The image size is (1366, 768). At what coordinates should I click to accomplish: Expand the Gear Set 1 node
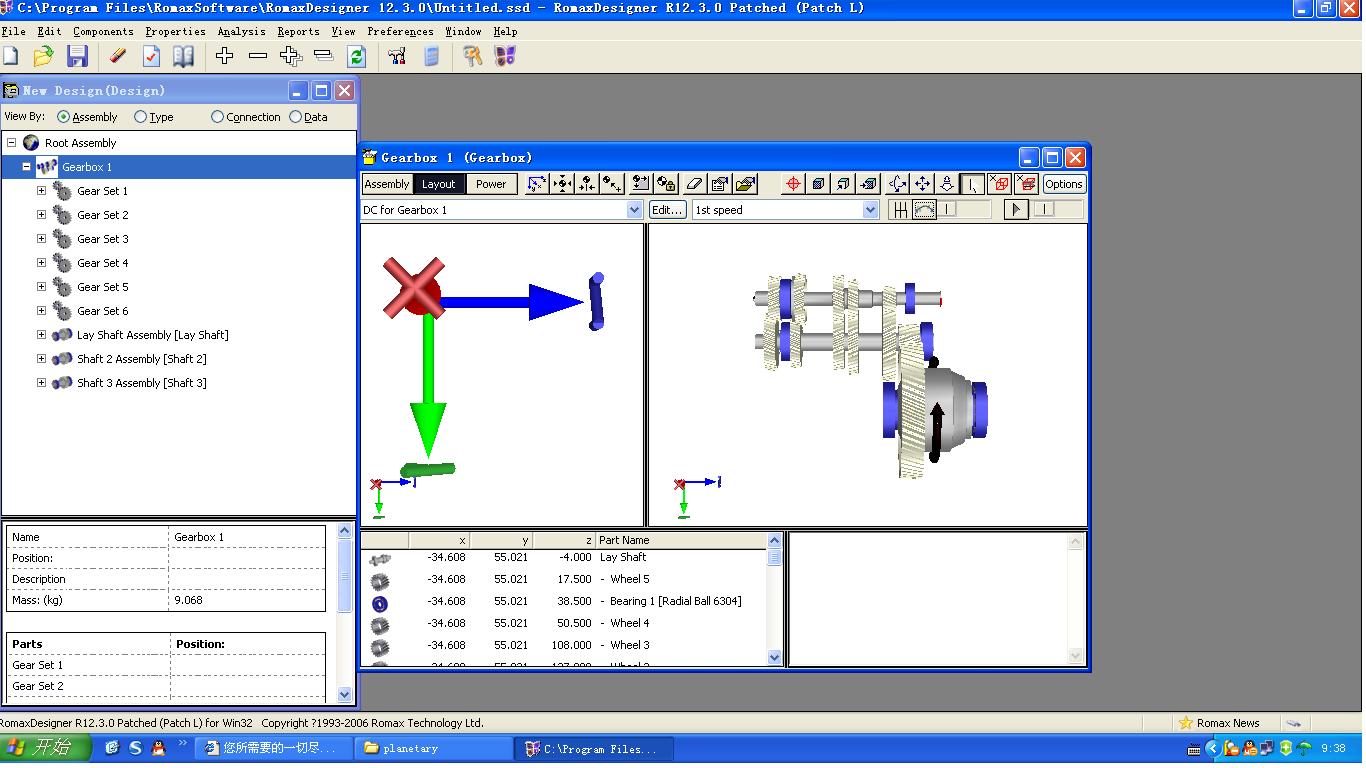41,191
